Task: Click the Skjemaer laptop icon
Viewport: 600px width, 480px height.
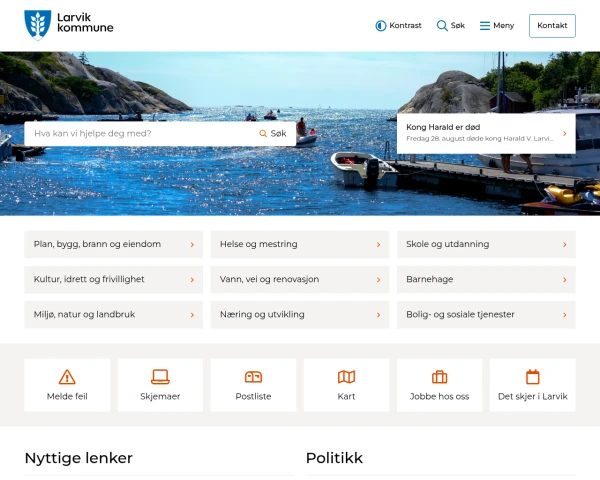Action: (x=160, y=377)
